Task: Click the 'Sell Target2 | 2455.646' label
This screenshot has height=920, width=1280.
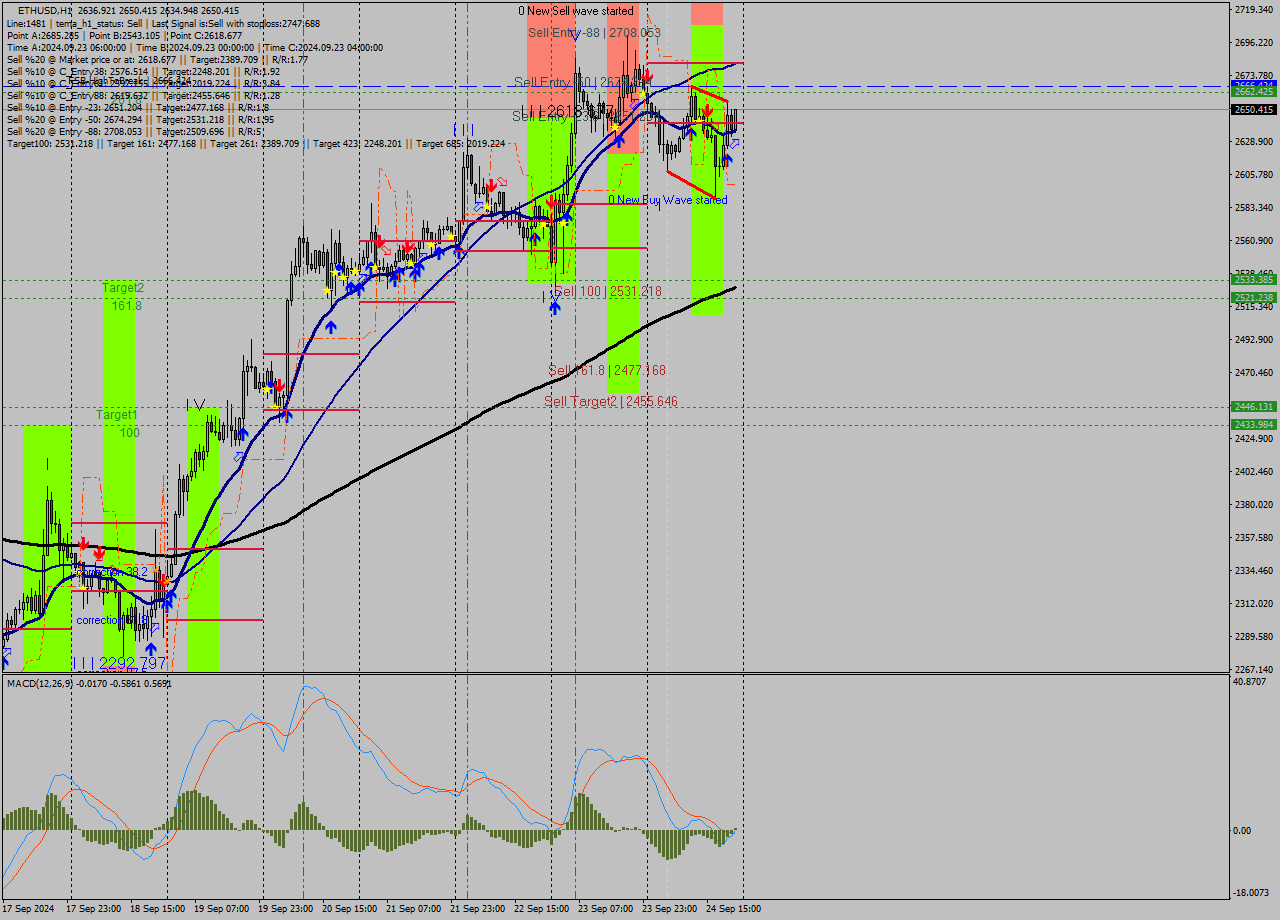Action: 611,401
